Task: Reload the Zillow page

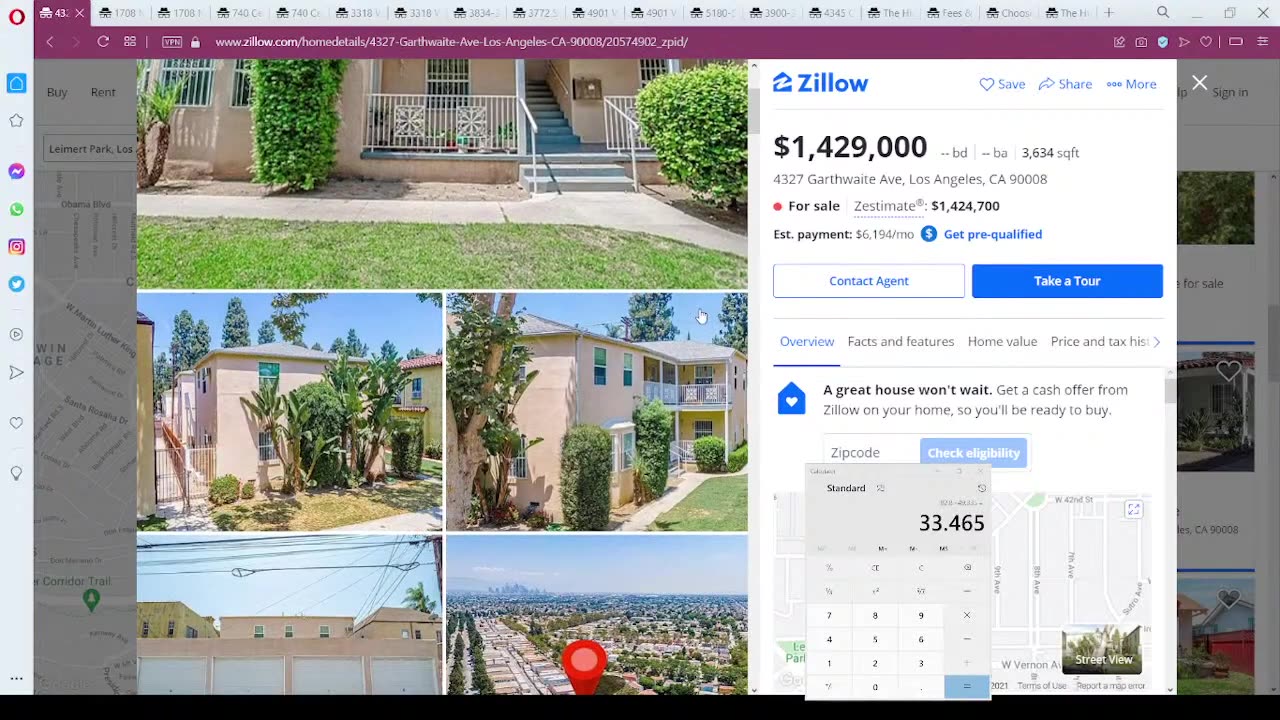Action: 103,42
